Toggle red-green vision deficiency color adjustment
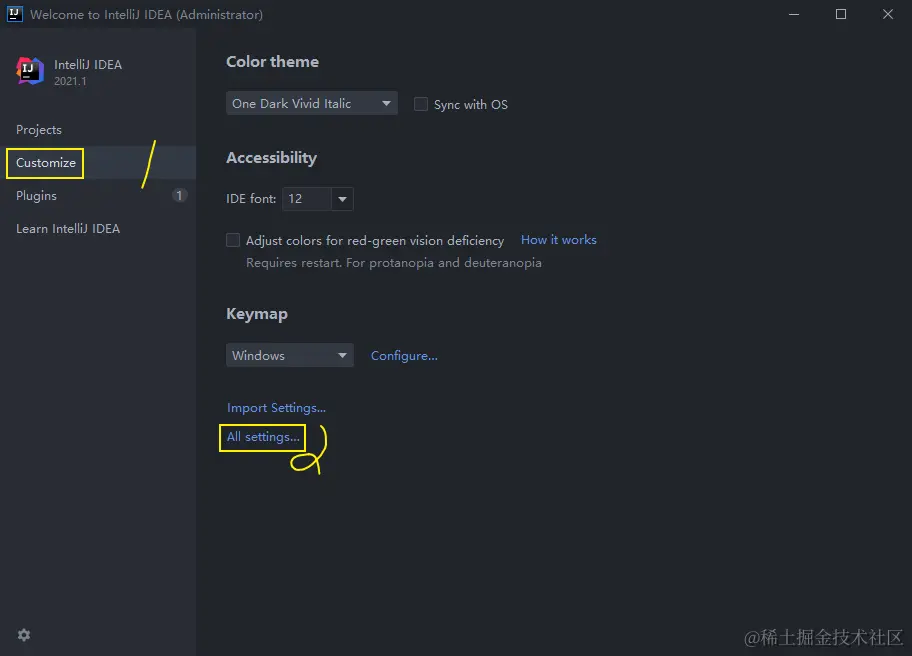The height and width of the screenshot is (656, 912). tap(233, 240)
